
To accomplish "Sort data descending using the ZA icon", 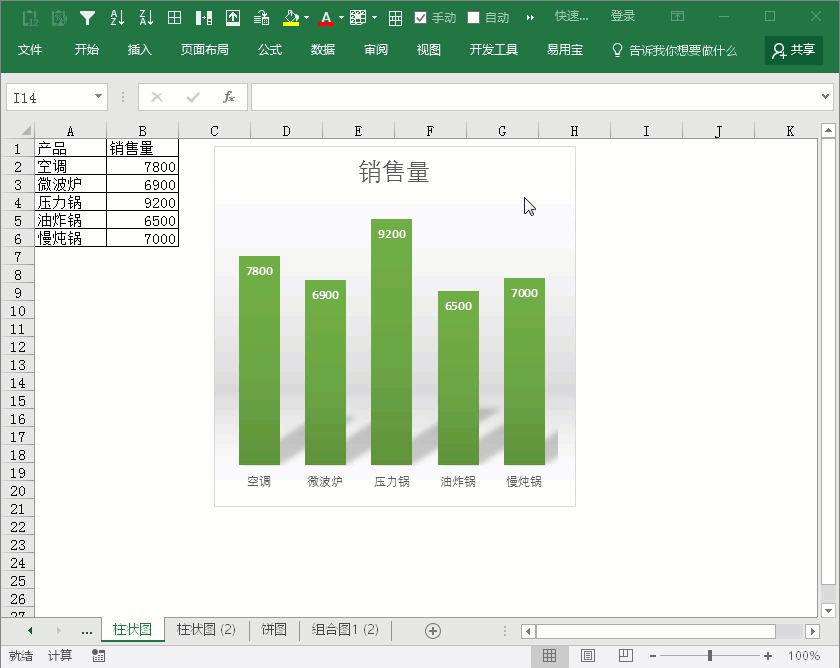I will (145, 16).
